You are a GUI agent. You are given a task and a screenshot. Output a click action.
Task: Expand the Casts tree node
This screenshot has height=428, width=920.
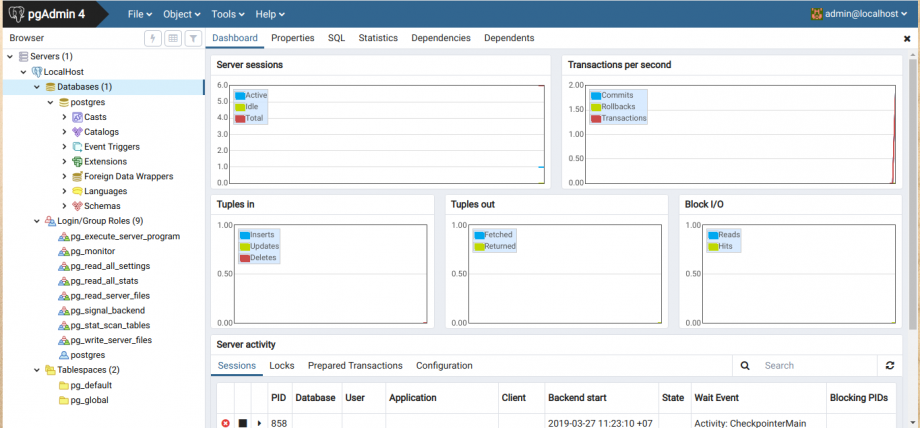(x=64, y=117)
